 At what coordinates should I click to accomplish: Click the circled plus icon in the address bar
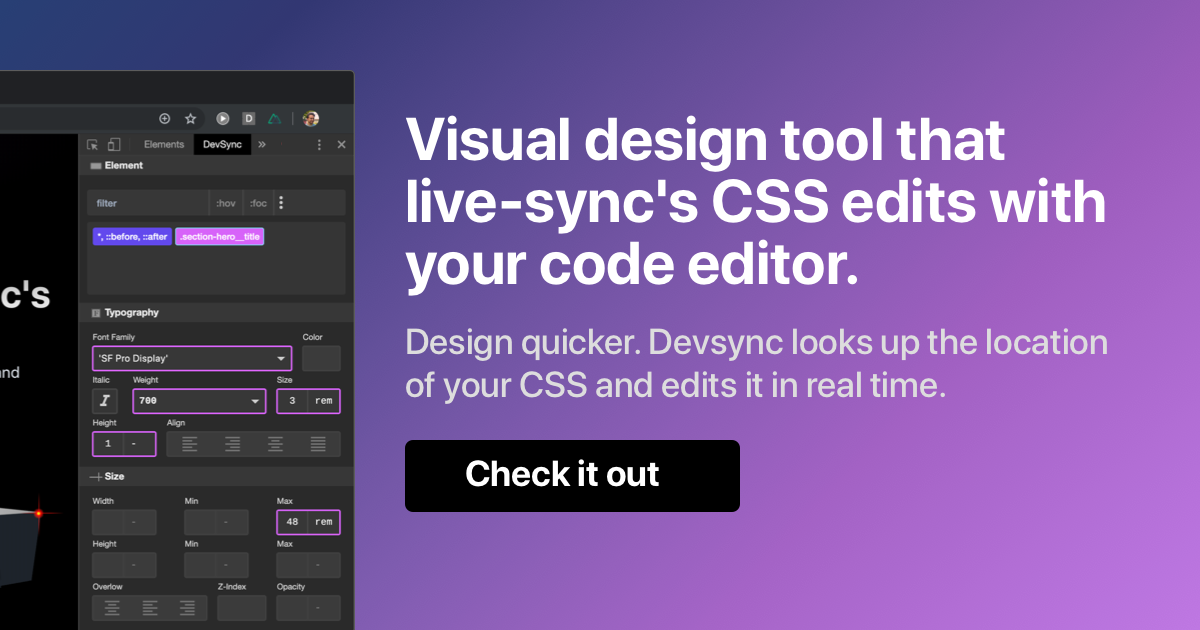point(165,118)
